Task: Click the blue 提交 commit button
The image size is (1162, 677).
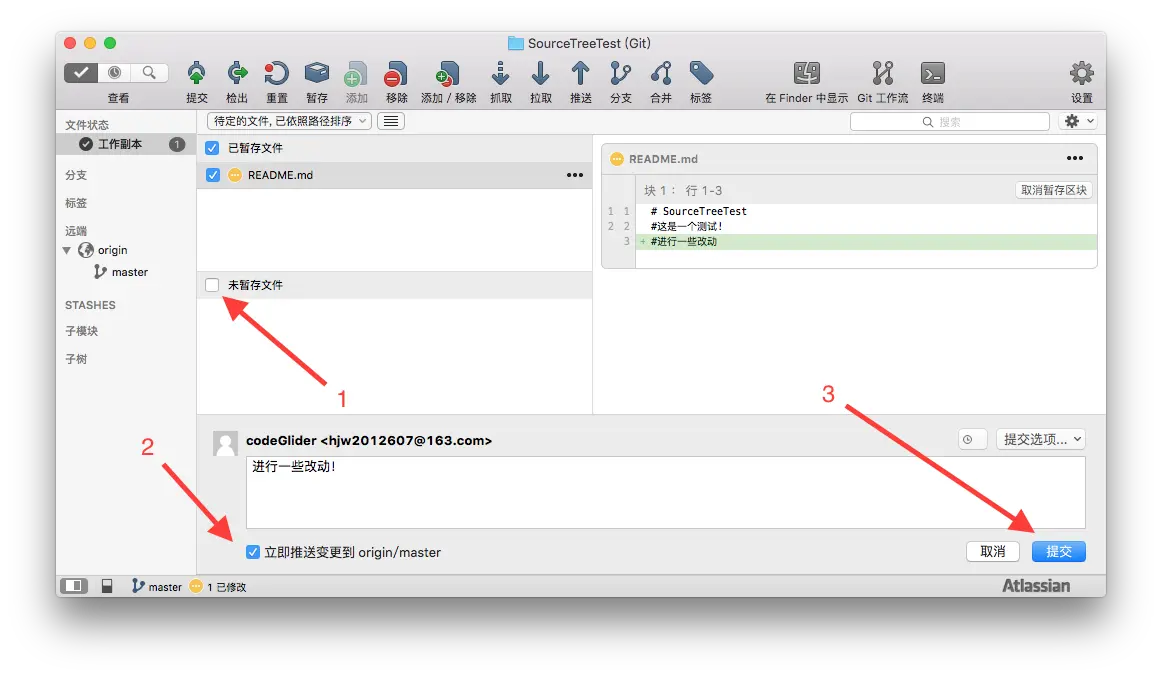Action: click(1058, 551)
